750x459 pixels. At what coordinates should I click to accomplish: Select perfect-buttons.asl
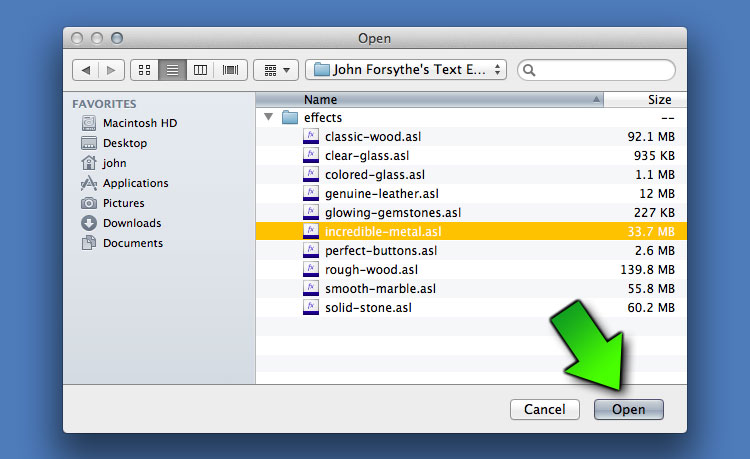pyautogui.click(x=471, y=251)
